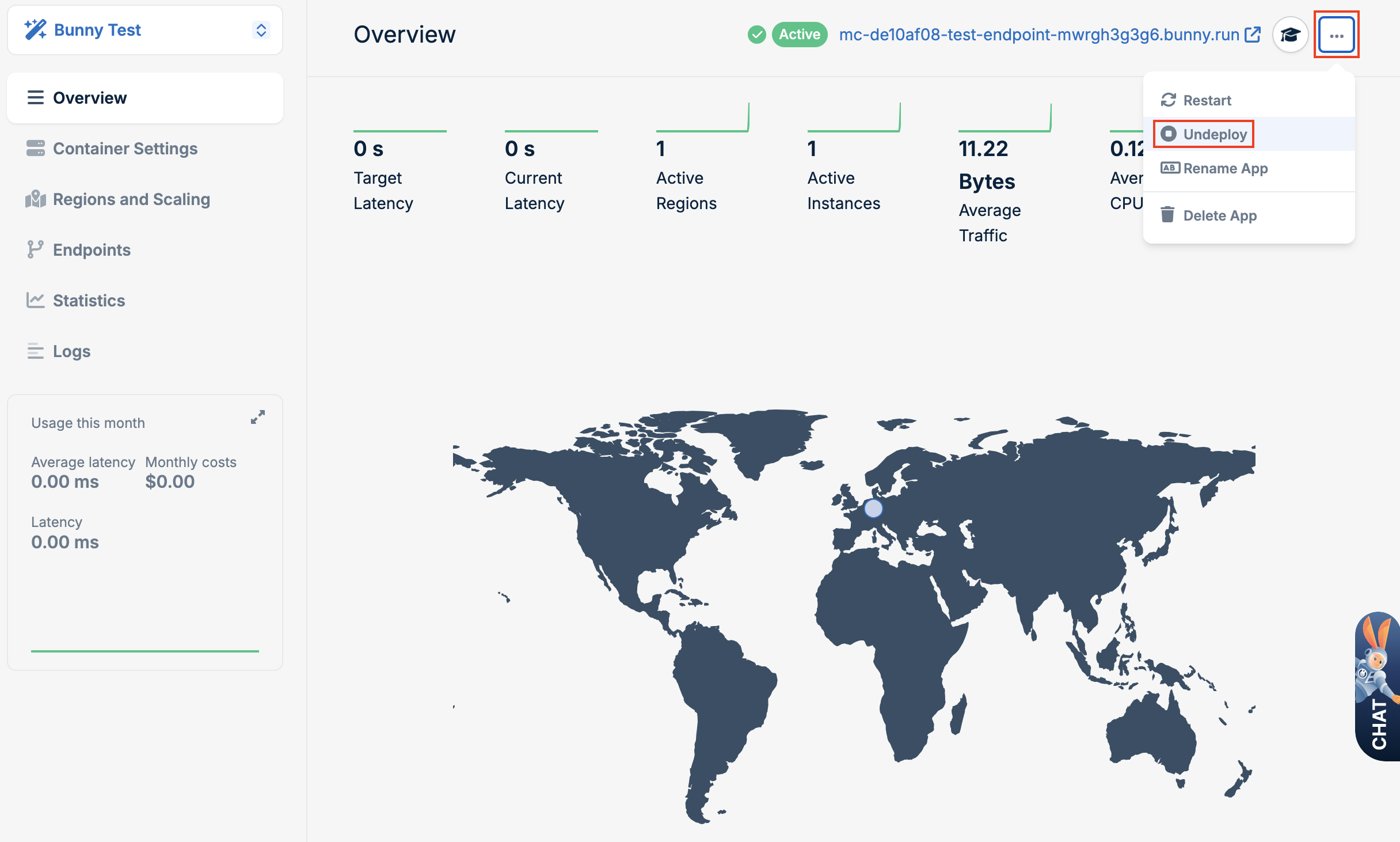Click the external link arrow icon
Screen dimensions: 1400x842
[1253, 35]
